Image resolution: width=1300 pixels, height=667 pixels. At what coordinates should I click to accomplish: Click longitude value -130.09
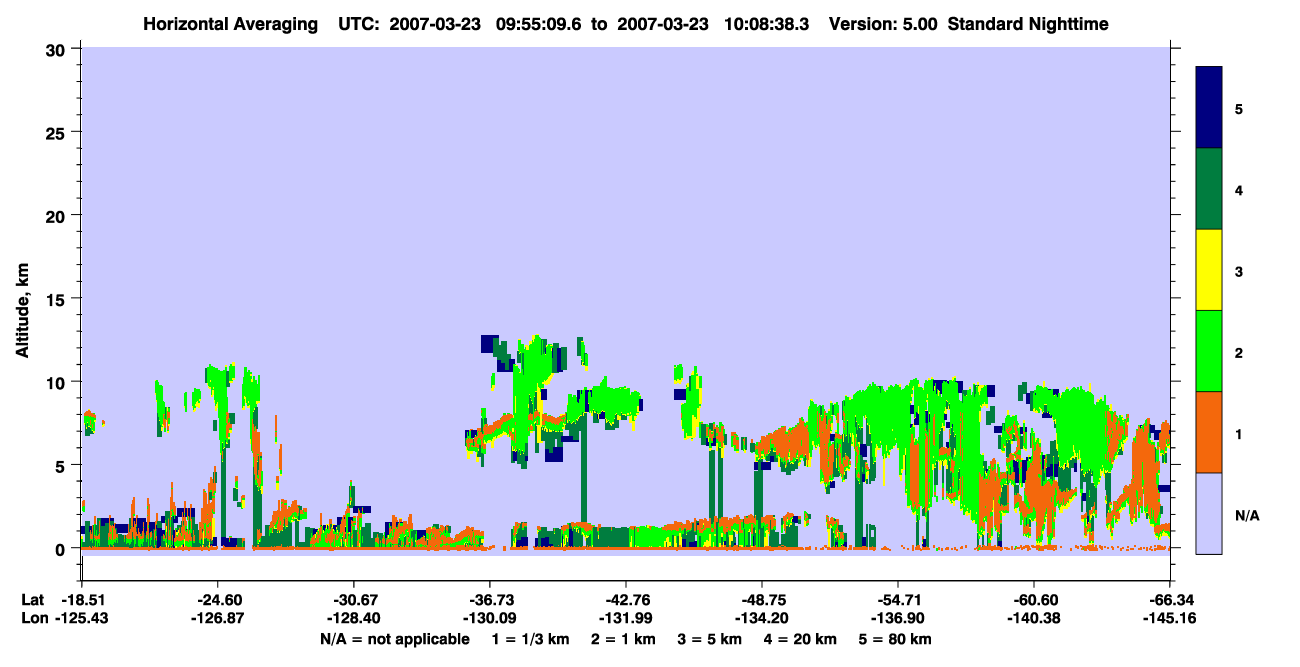(x=490, y=618)
